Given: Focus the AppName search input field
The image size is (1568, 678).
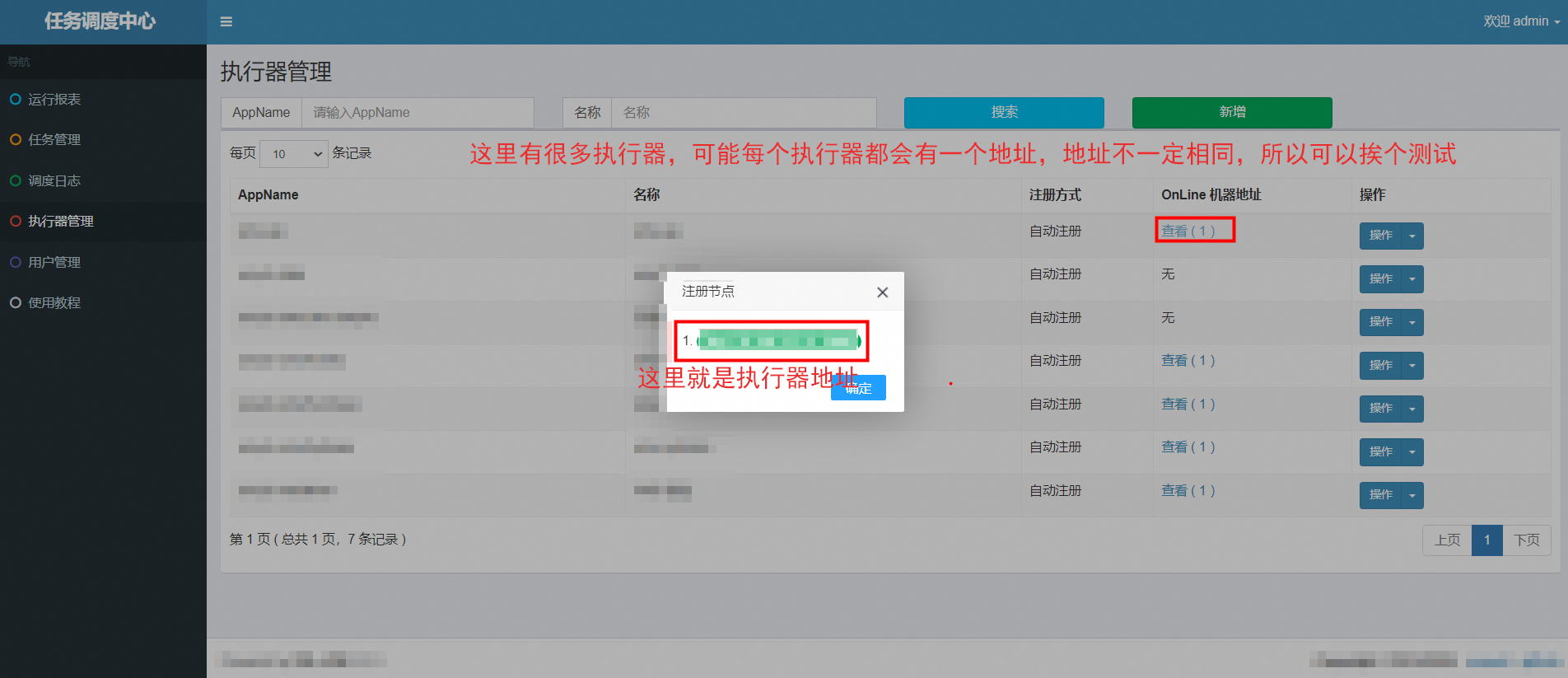Looking at the screenshot, I should click(x=418, y=113).
